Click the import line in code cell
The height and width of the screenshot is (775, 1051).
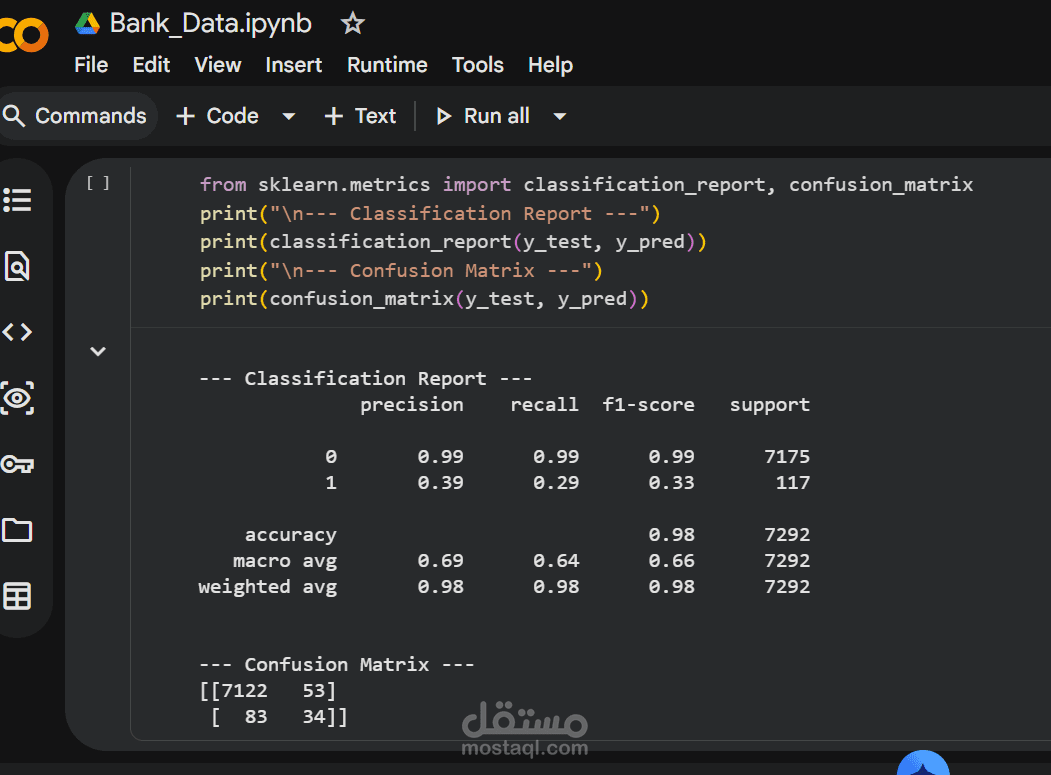(x=586, y=184)
